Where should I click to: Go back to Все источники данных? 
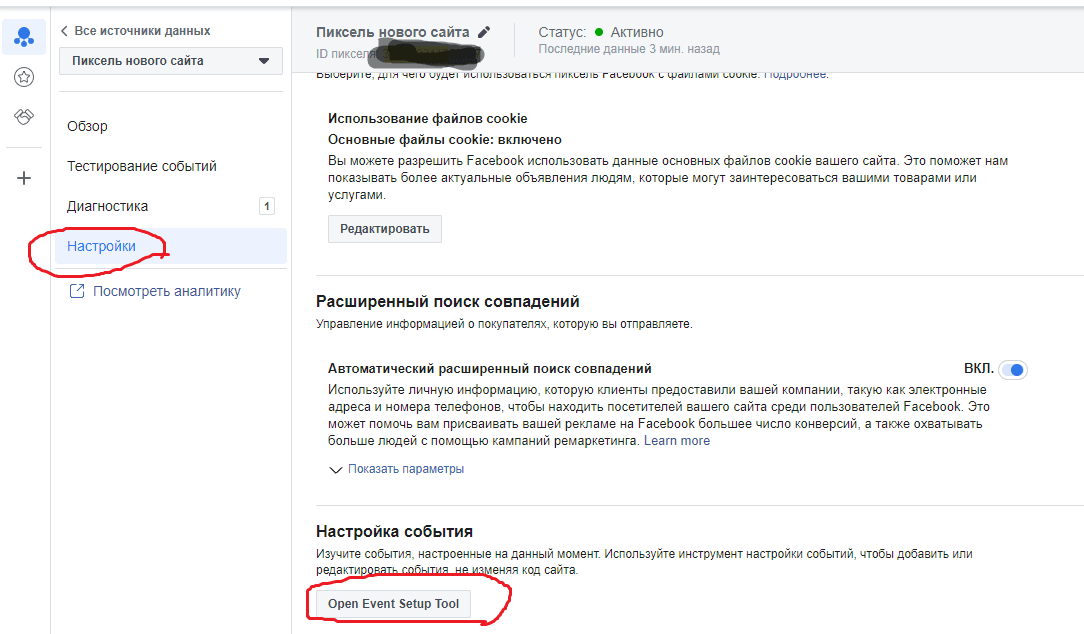(x=136, y=31)
